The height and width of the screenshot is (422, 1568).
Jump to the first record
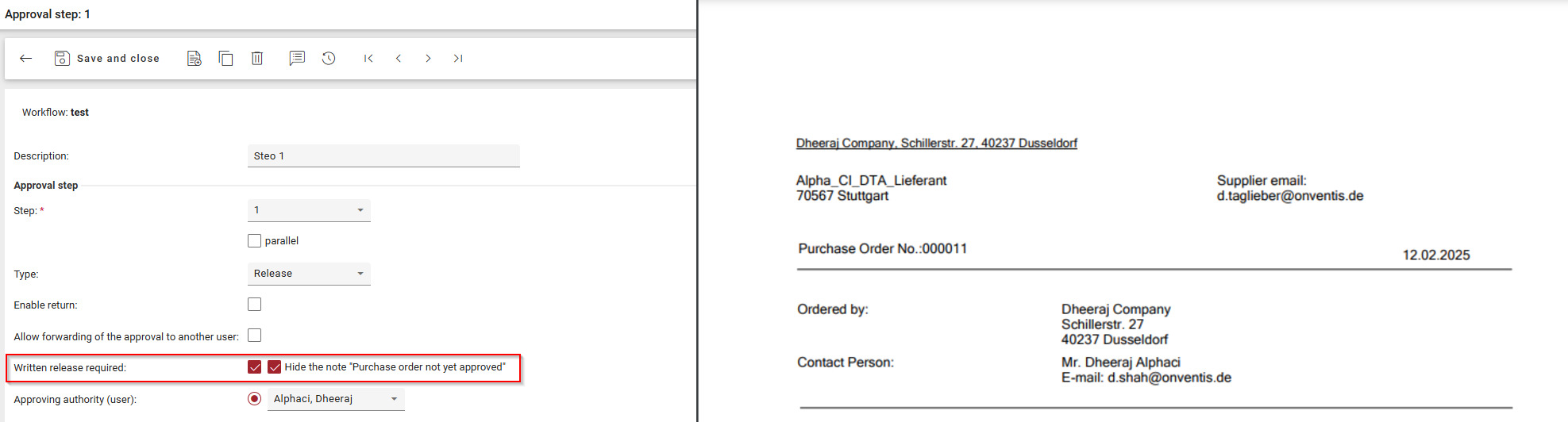[368, 58]
